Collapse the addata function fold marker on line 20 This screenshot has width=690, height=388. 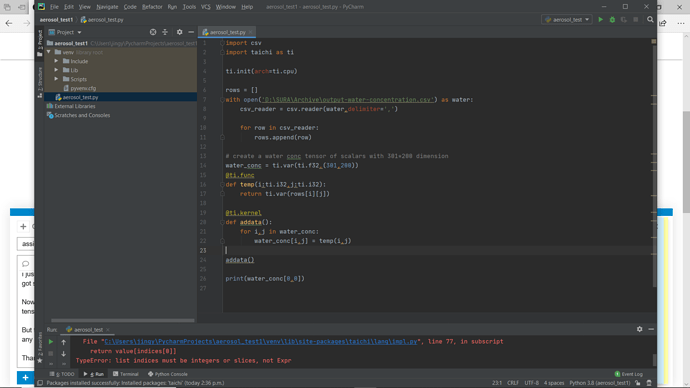coord(222,222)
